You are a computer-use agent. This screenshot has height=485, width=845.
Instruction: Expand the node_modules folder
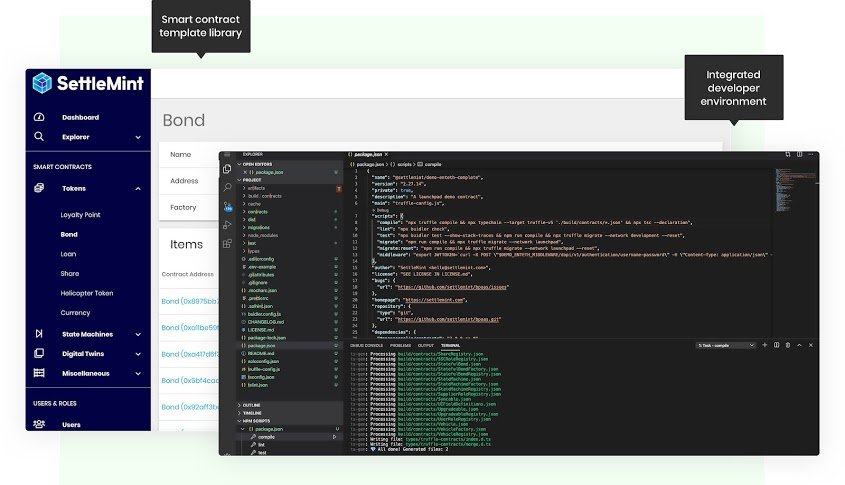coord(260,235)
